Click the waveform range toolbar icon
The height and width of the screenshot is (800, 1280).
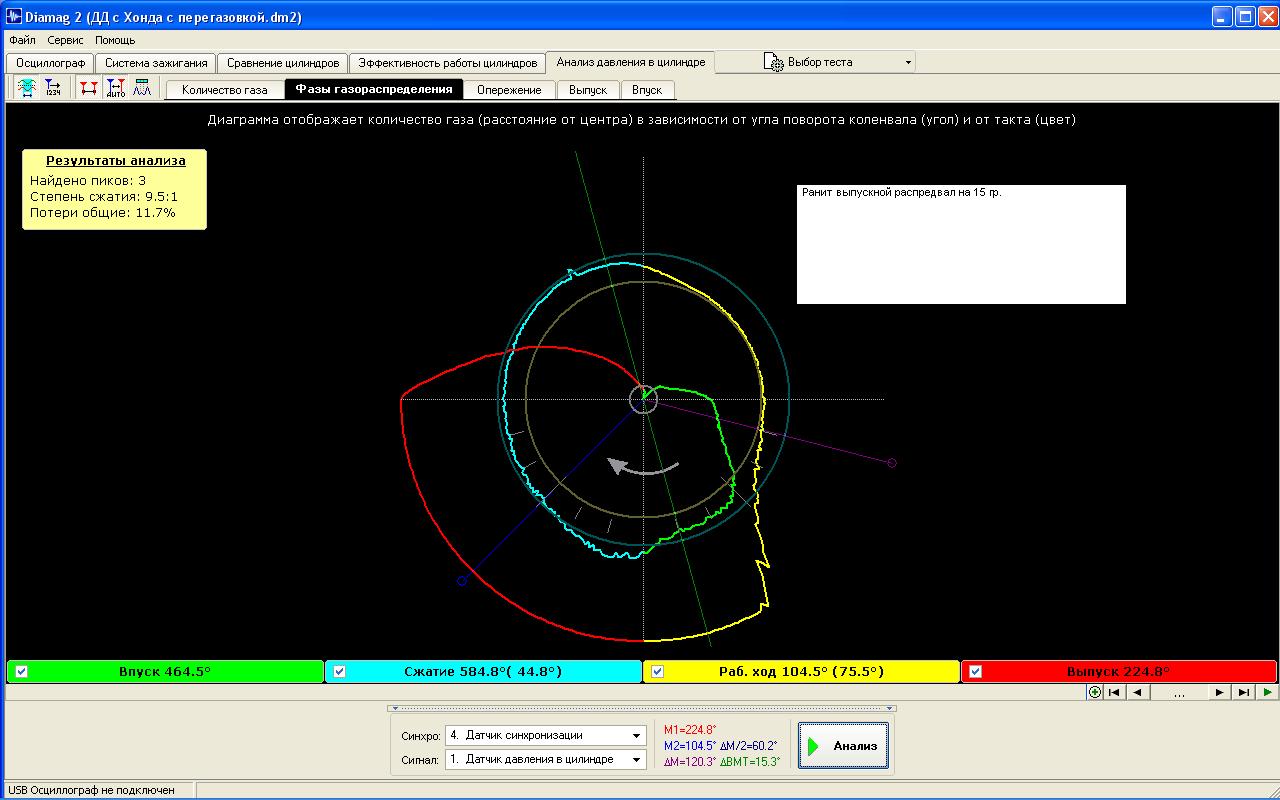point(25,88)
